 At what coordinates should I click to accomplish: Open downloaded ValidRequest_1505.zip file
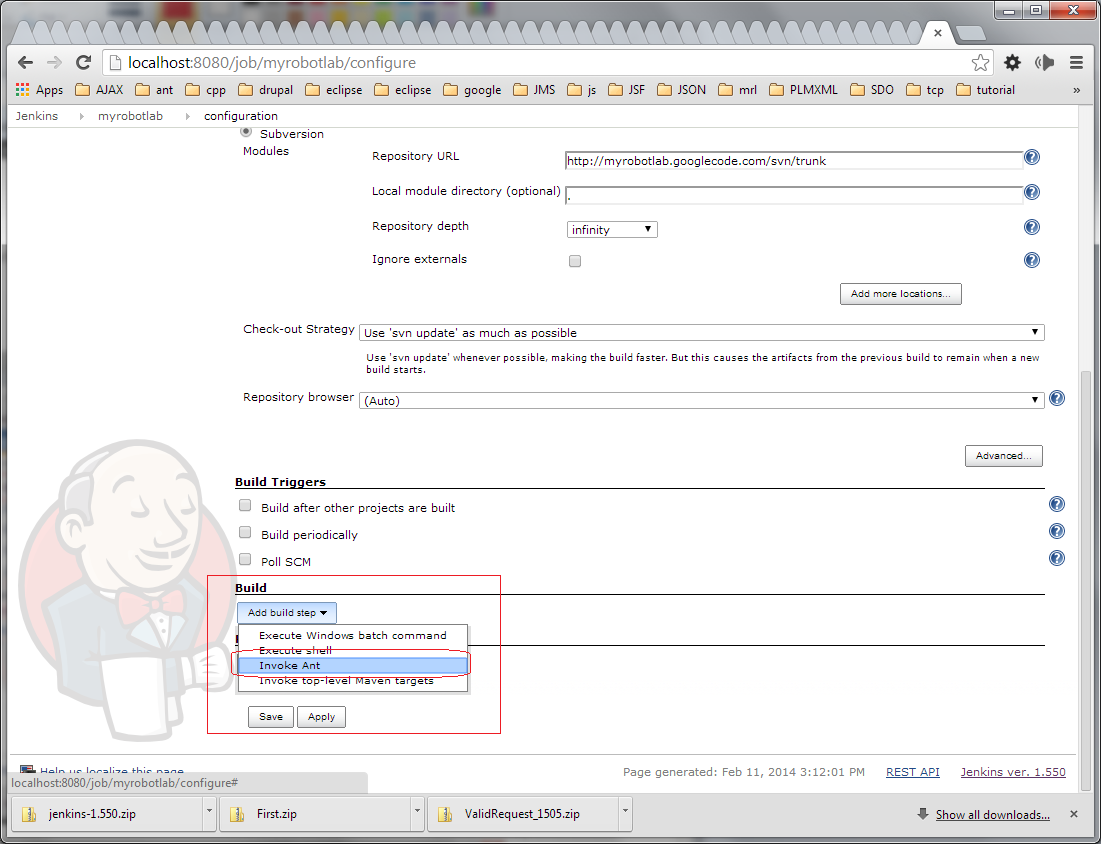pos(523,814)
